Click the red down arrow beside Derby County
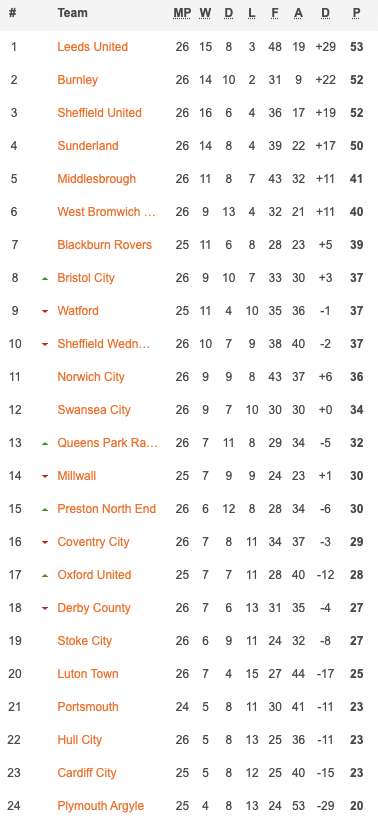Screen dimensions: 378x822 (x=45, y=609)
